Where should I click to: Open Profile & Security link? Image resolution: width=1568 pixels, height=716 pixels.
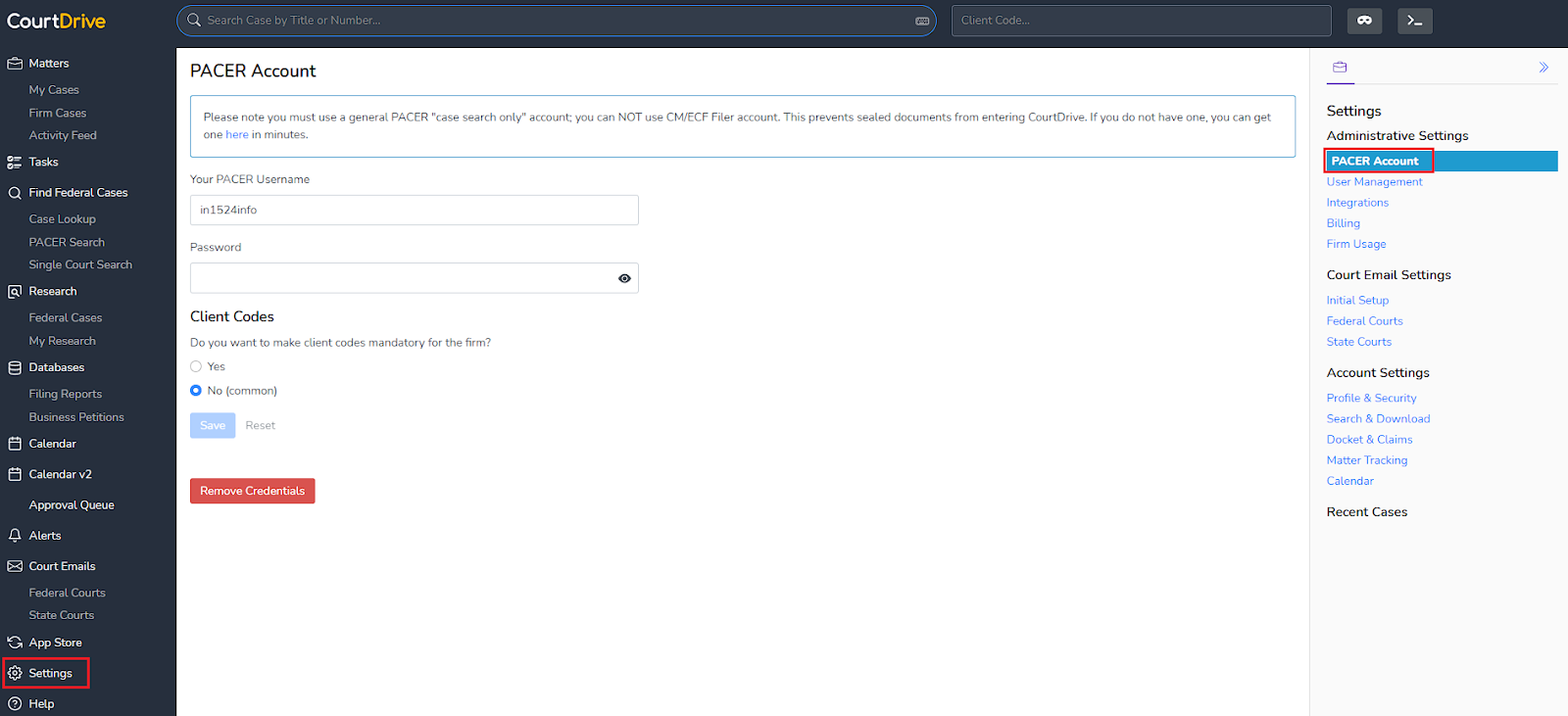pyautogui.click(x=1372, y=399)
